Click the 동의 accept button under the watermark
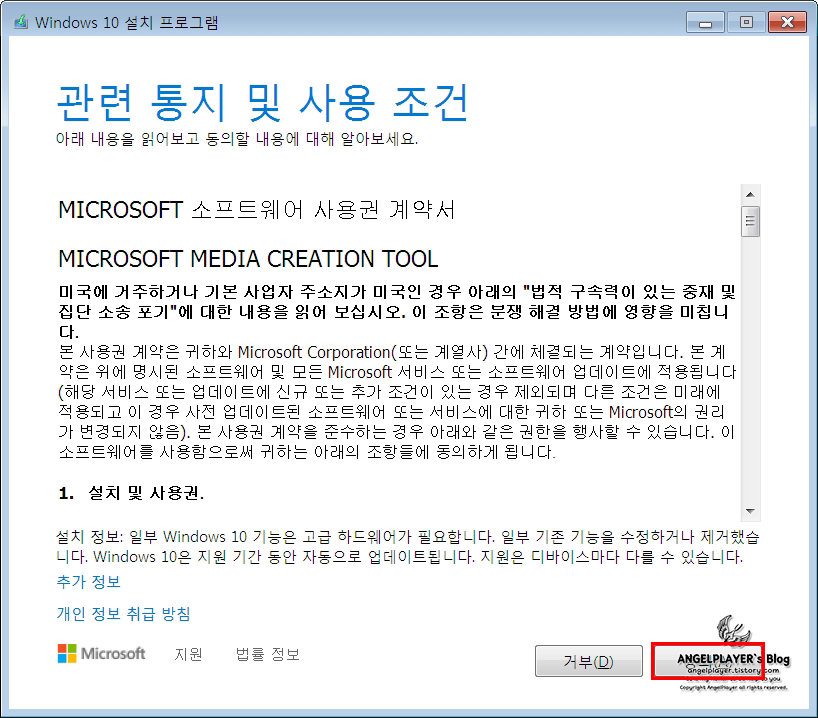Image resolution: width=818 pixels, height=718 pixels. 708,661
